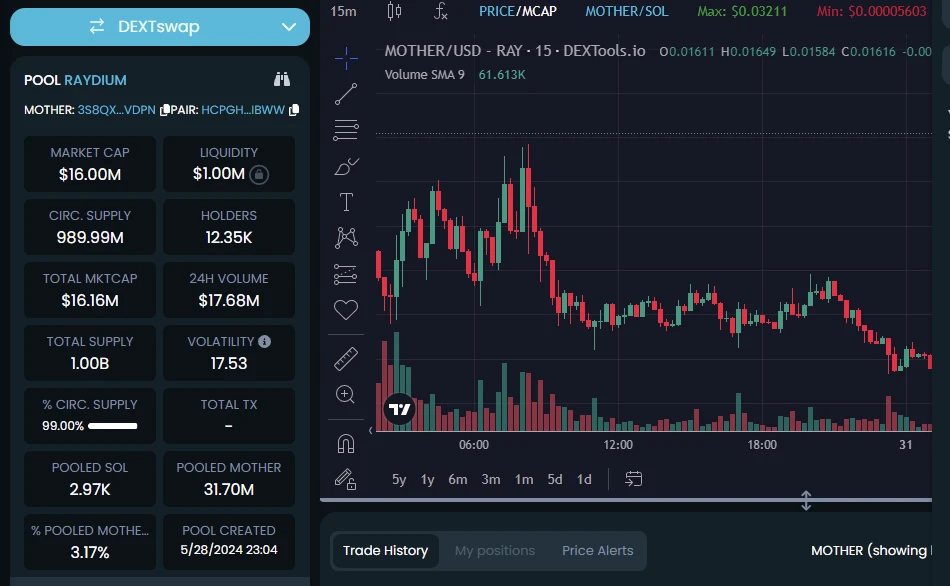Open the indicators fx menu
The width and height of the screenshot is (950, 586).
point(440,11)
